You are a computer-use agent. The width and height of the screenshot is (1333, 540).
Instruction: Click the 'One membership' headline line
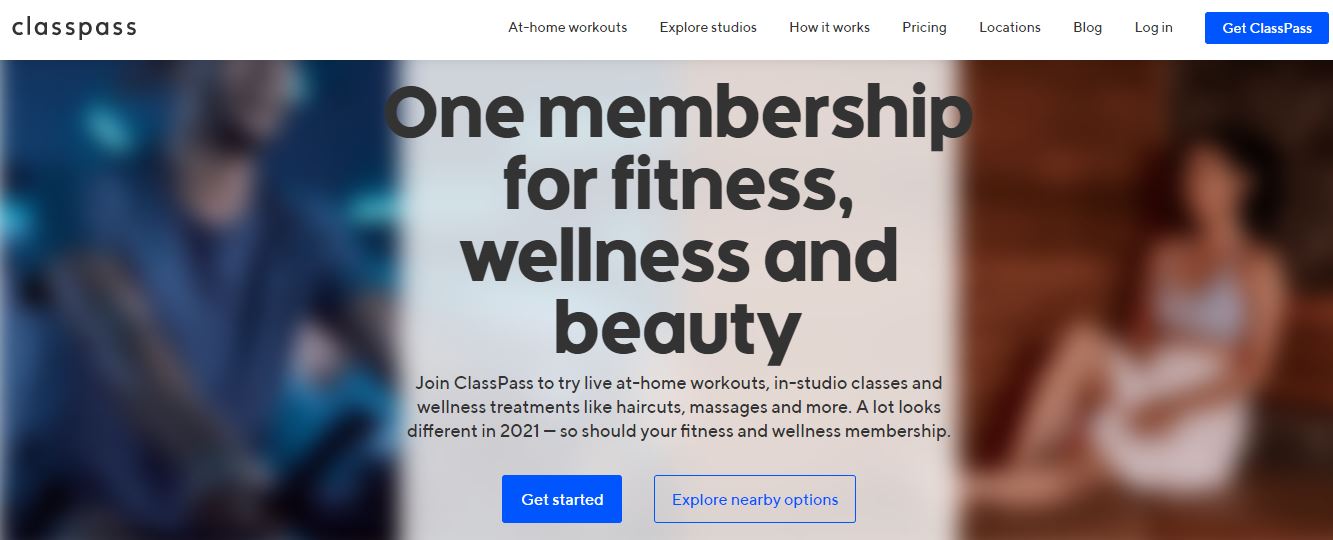[678, 114]
